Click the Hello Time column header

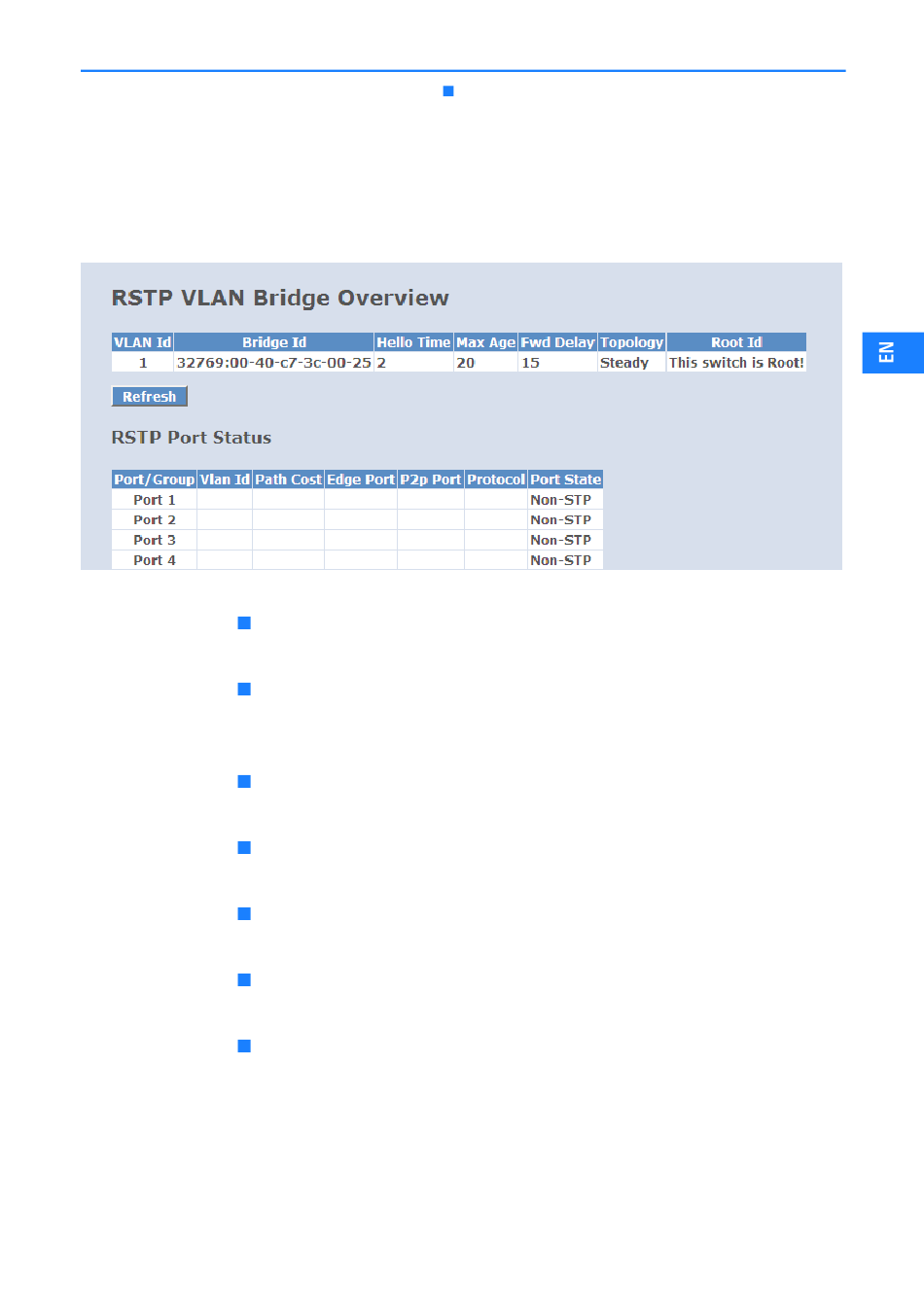413,342
